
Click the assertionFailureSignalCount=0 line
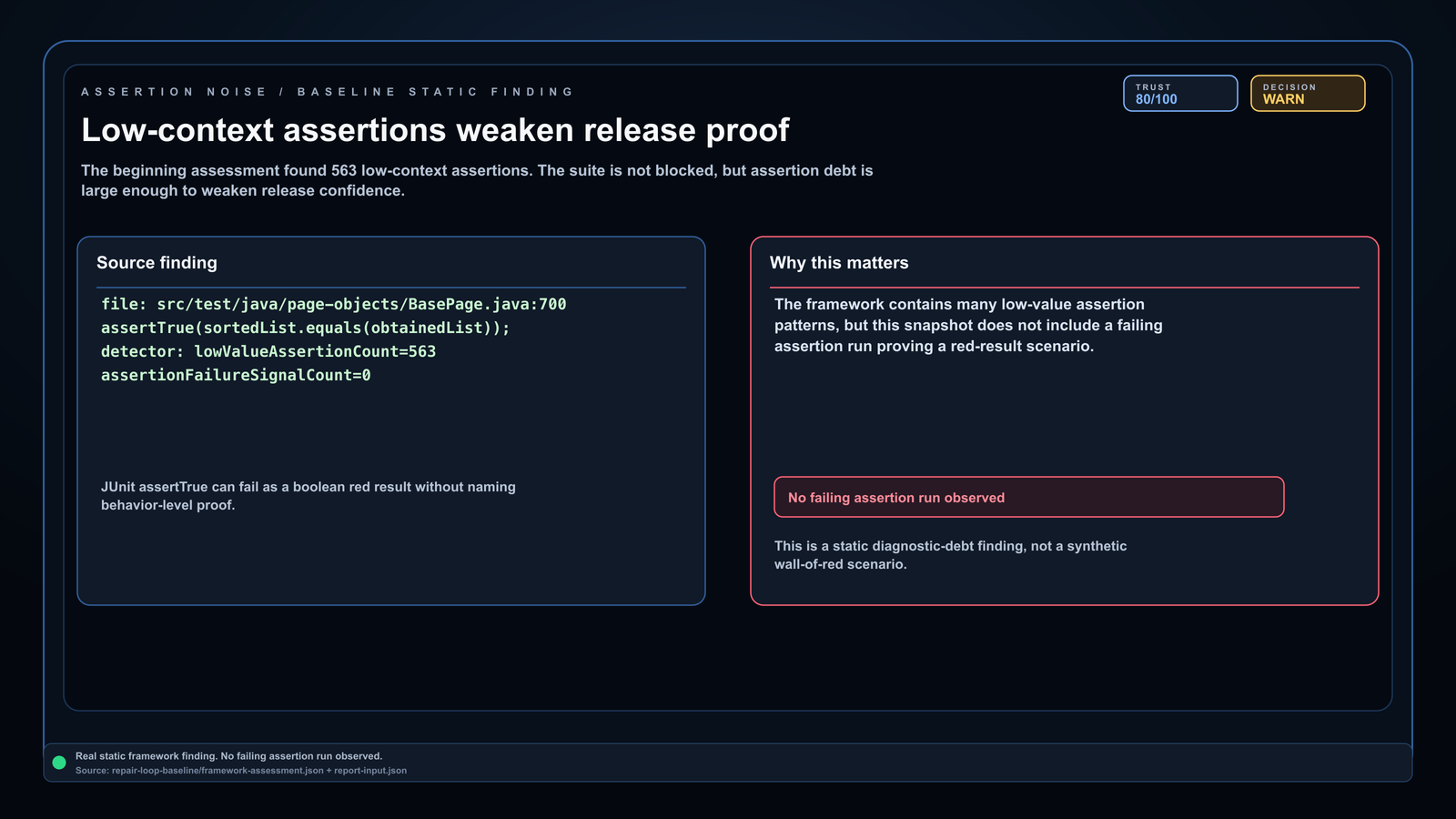[x=236, y=375]
